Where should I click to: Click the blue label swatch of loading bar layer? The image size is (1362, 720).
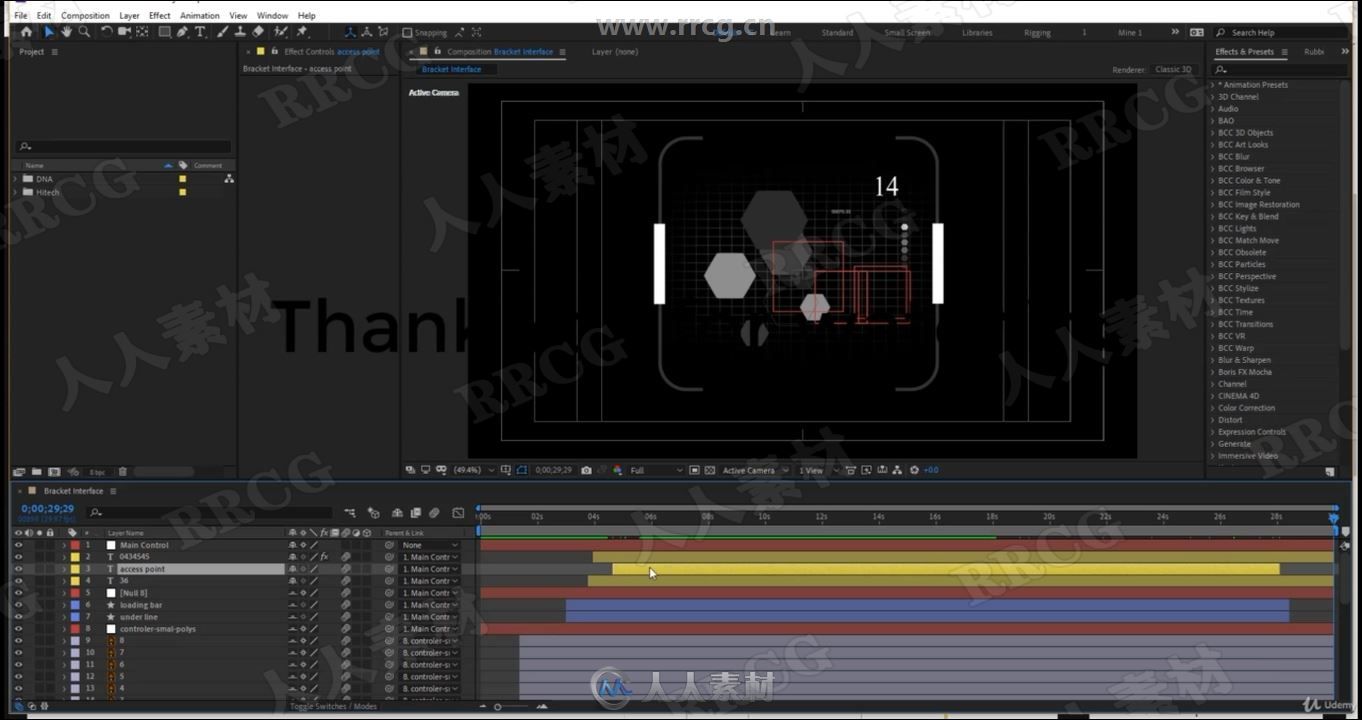(75, 605)
